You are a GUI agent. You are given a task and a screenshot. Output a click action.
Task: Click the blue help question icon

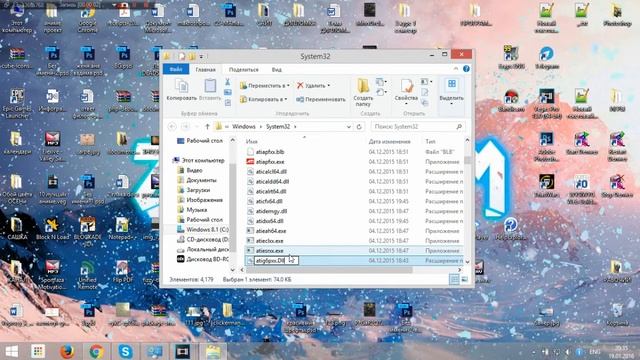[467, 69]
